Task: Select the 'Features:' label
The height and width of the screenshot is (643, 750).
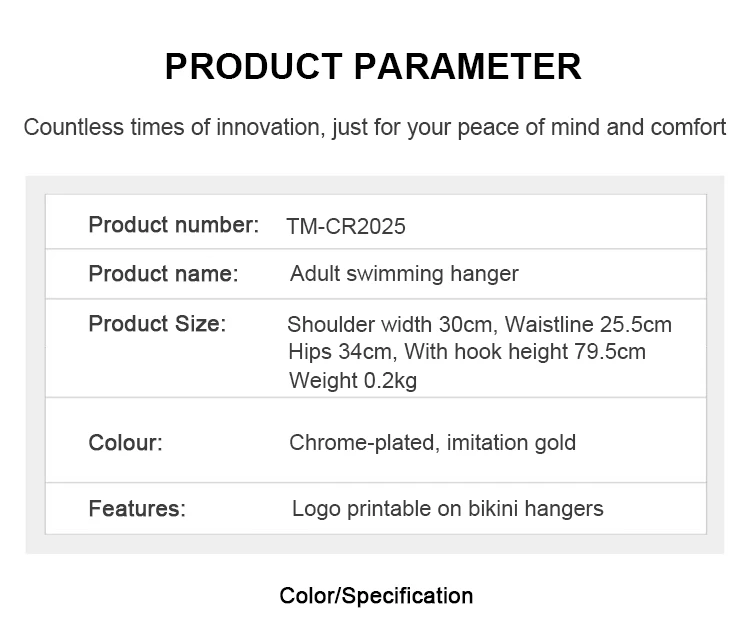Action: [x=137, y=509]
